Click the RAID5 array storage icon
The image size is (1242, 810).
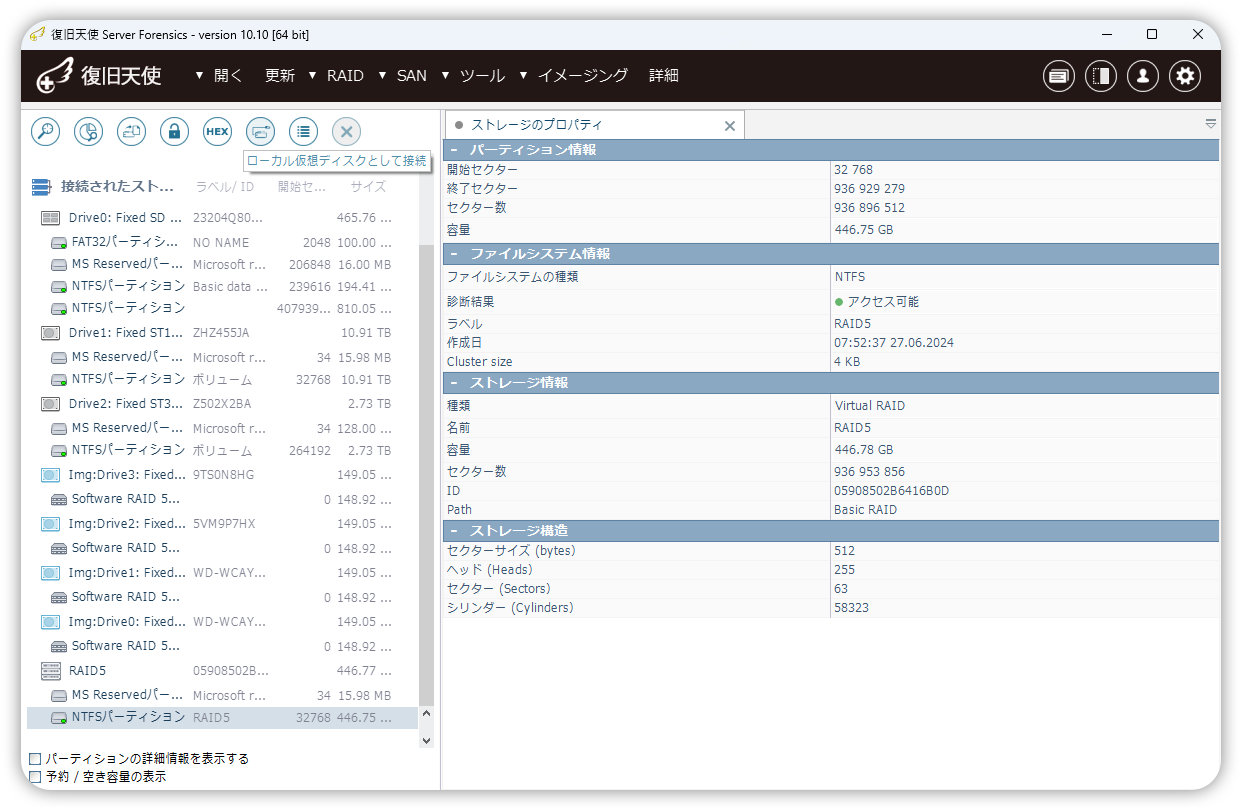pyautogui.click(x=50, y=671)
